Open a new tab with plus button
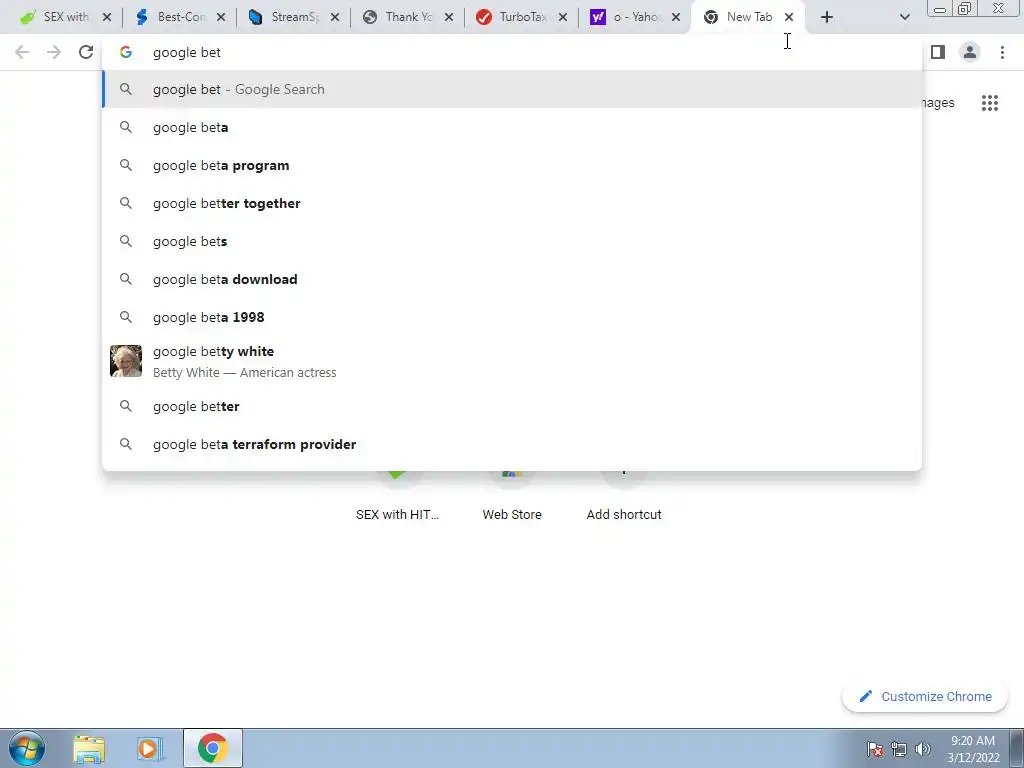Image resolution: width=1024 pixels, height=768 pixels. point(827,17)
